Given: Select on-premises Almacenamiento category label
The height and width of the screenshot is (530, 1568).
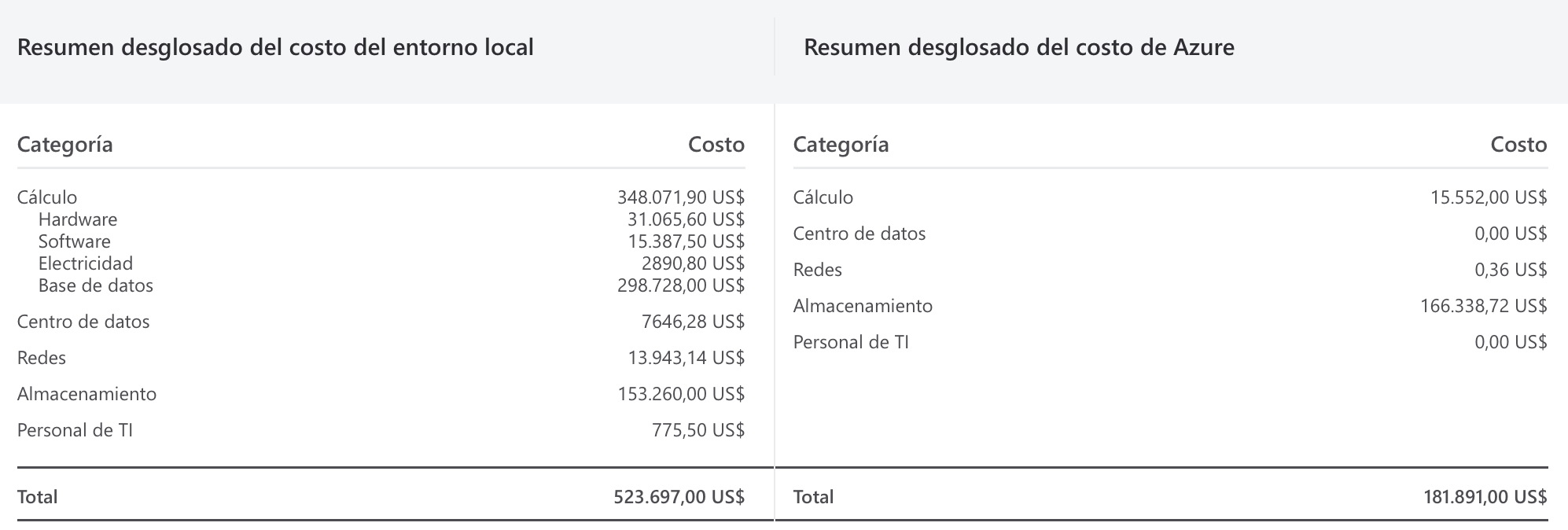Looking at the screenshot, I should point(86,394).
